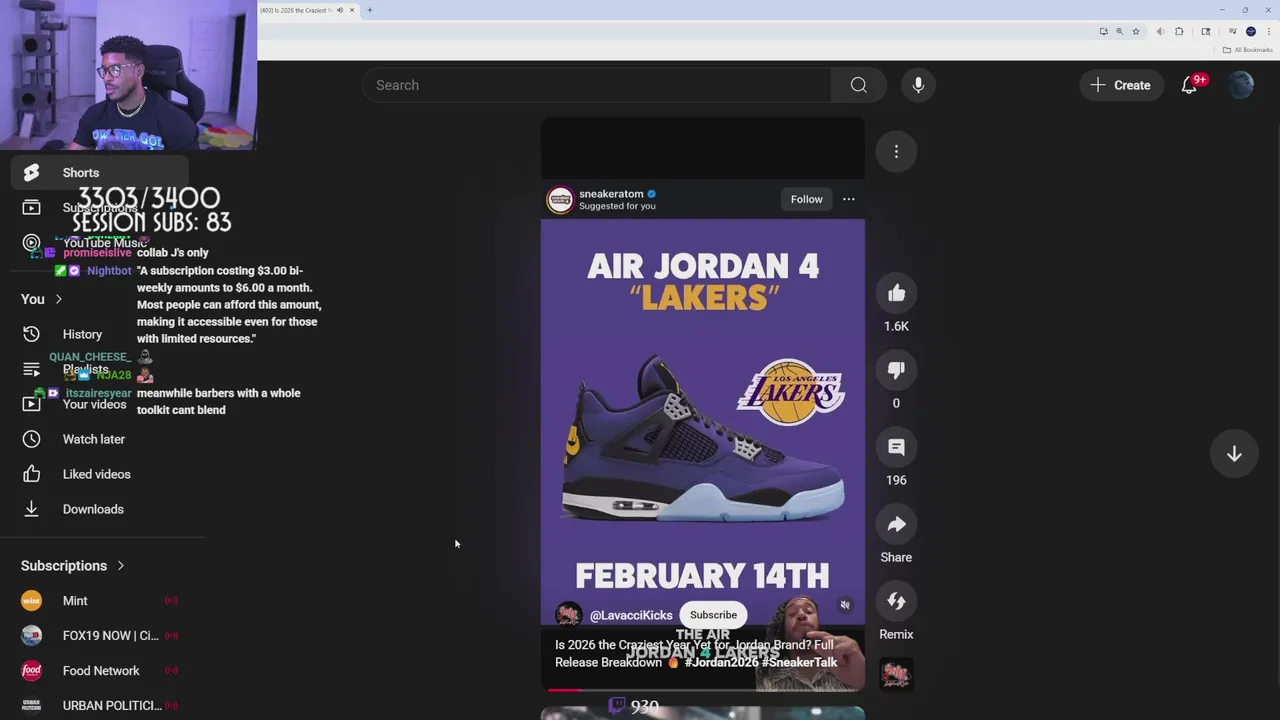This screenshot has height=720, width=1280.
Task: Open Chrome side panel search icon
Action: pos(1206,32)
